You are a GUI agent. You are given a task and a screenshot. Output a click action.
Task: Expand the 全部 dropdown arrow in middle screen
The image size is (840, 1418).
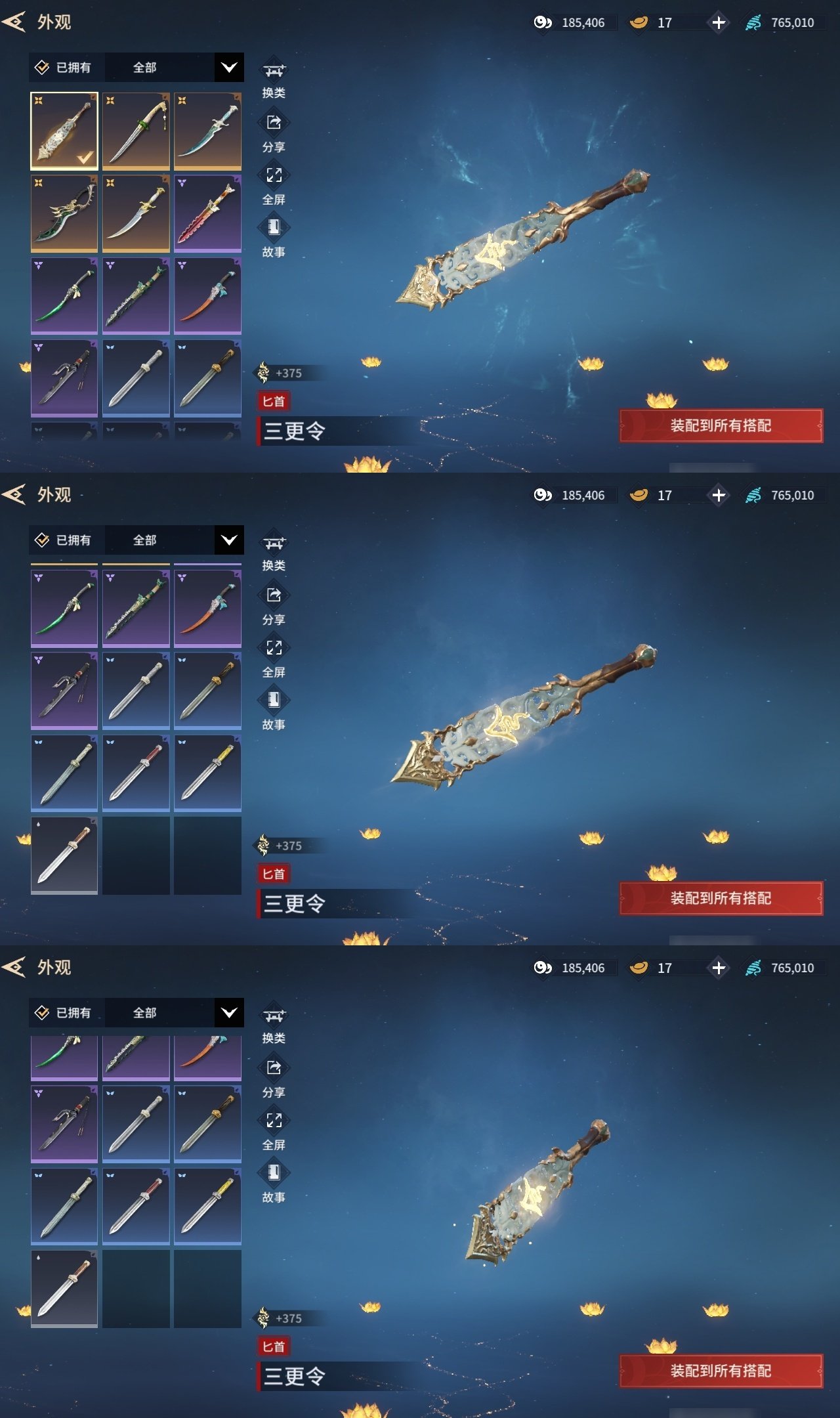pyautogui.click(x=229, y=540)
